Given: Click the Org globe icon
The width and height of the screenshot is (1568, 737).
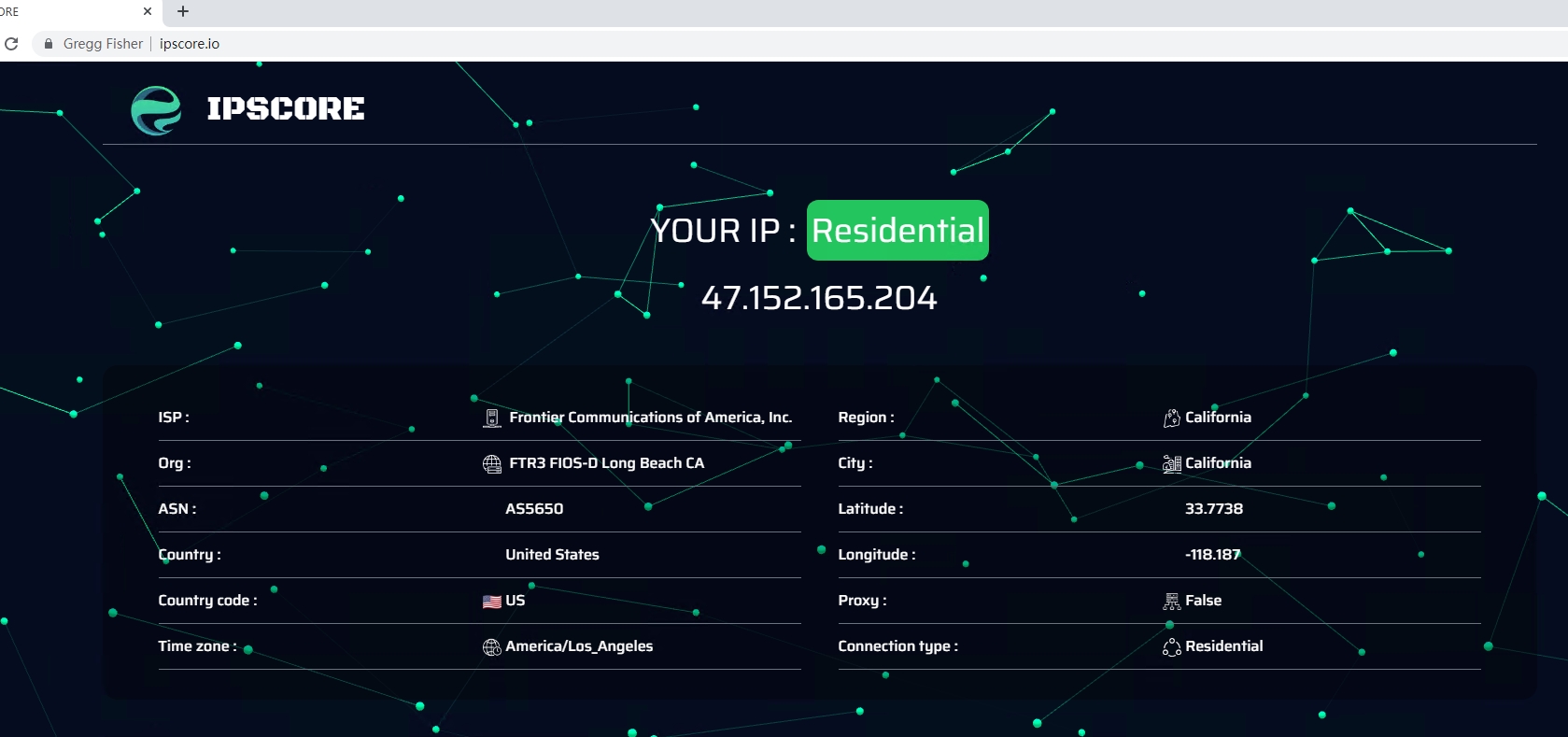Looking at the screenshot, I should click(x=492, y=463).
